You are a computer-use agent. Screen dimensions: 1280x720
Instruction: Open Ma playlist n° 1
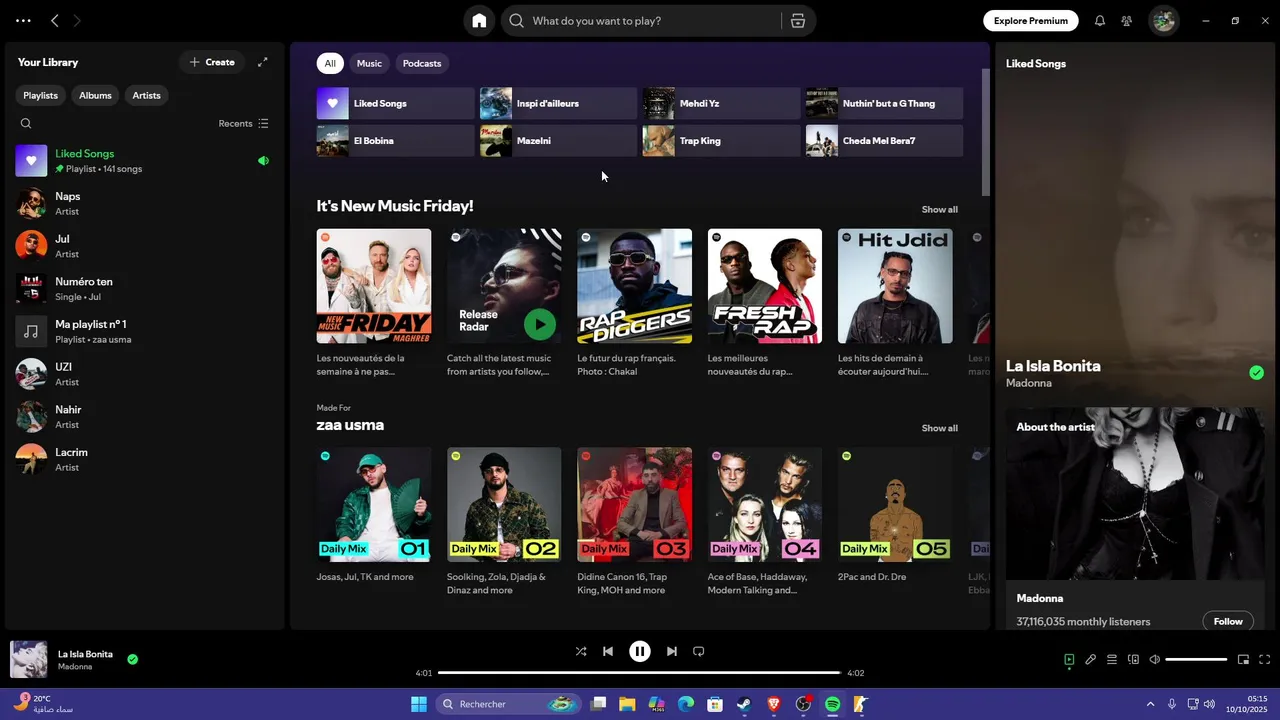point(143,331)
